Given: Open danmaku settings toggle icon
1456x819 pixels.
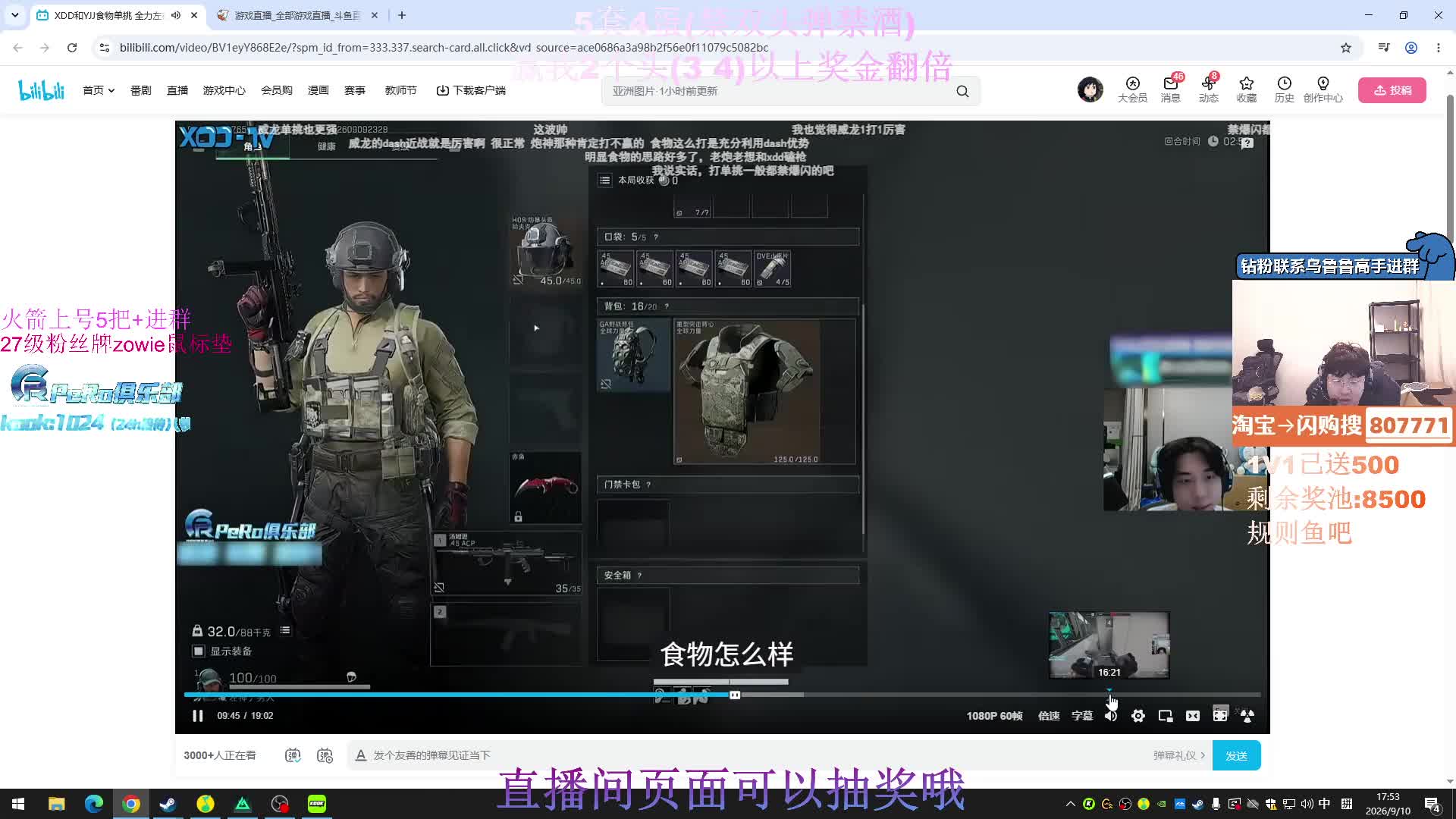Looking at the screenshot, I should (x=325, y=755).
